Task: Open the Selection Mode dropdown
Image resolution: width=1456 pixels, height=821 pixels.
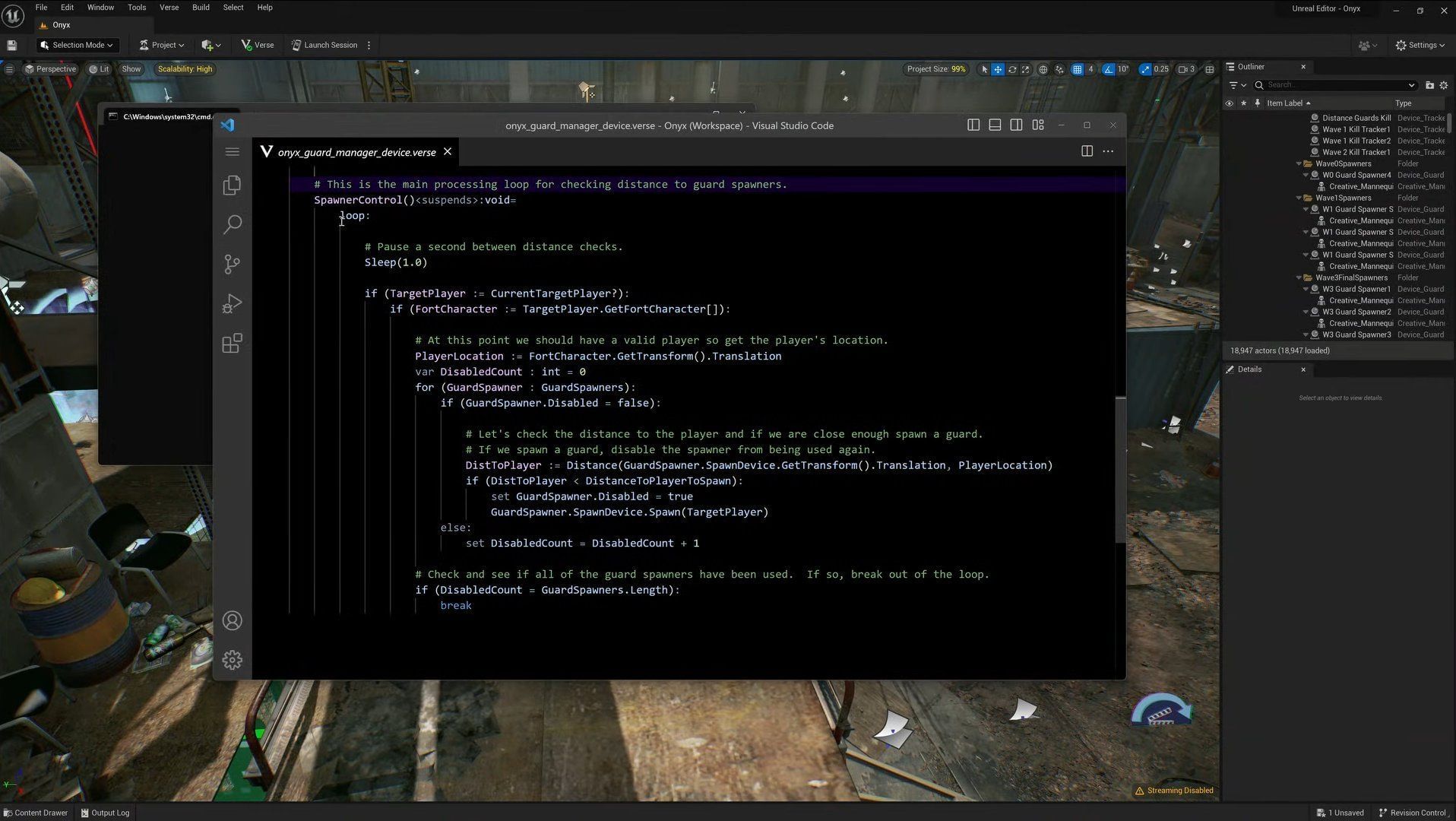Action: [x=77, y=45]
